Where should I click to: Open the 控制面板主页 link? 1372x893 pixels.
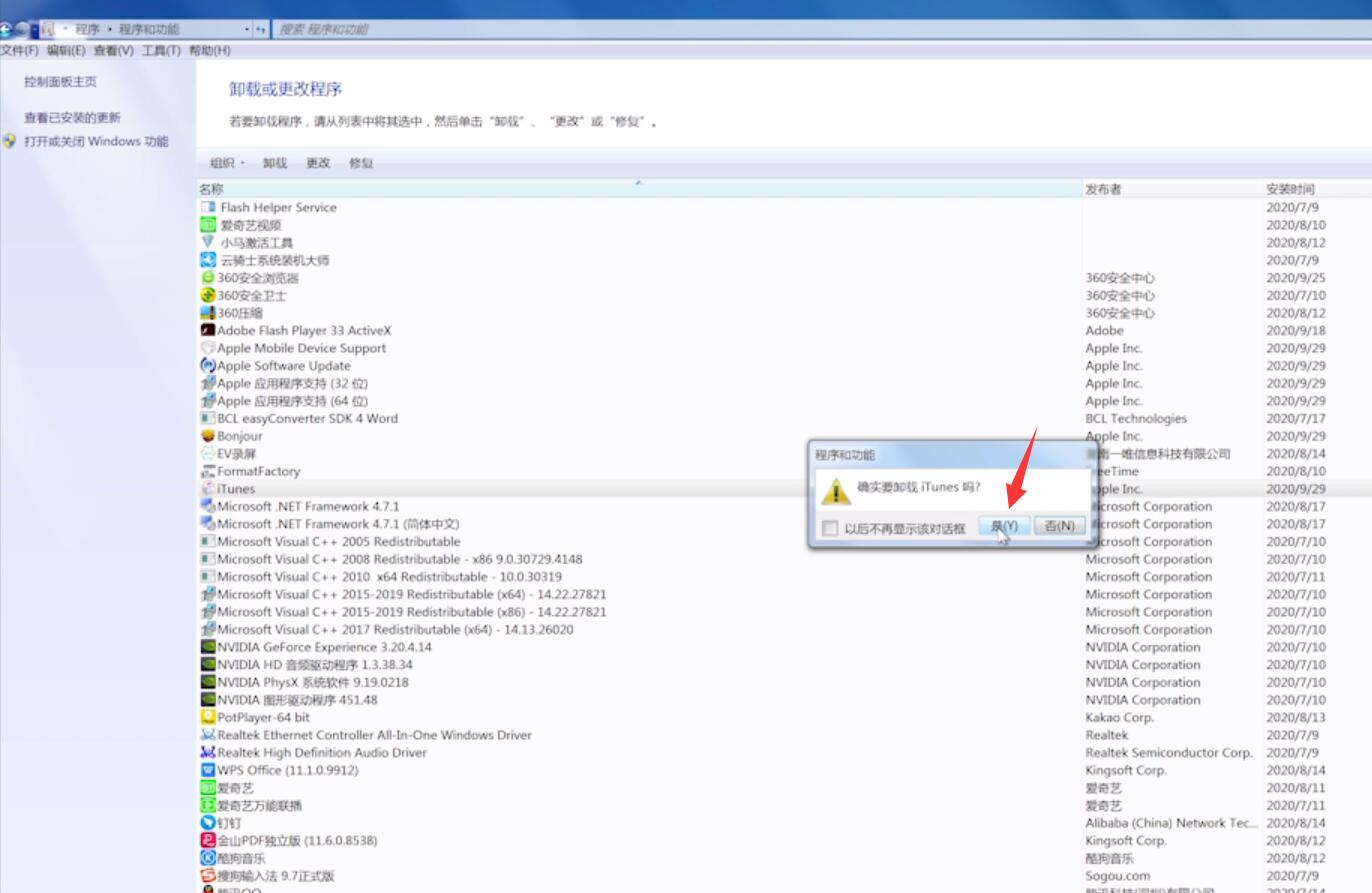click(61, 82)
